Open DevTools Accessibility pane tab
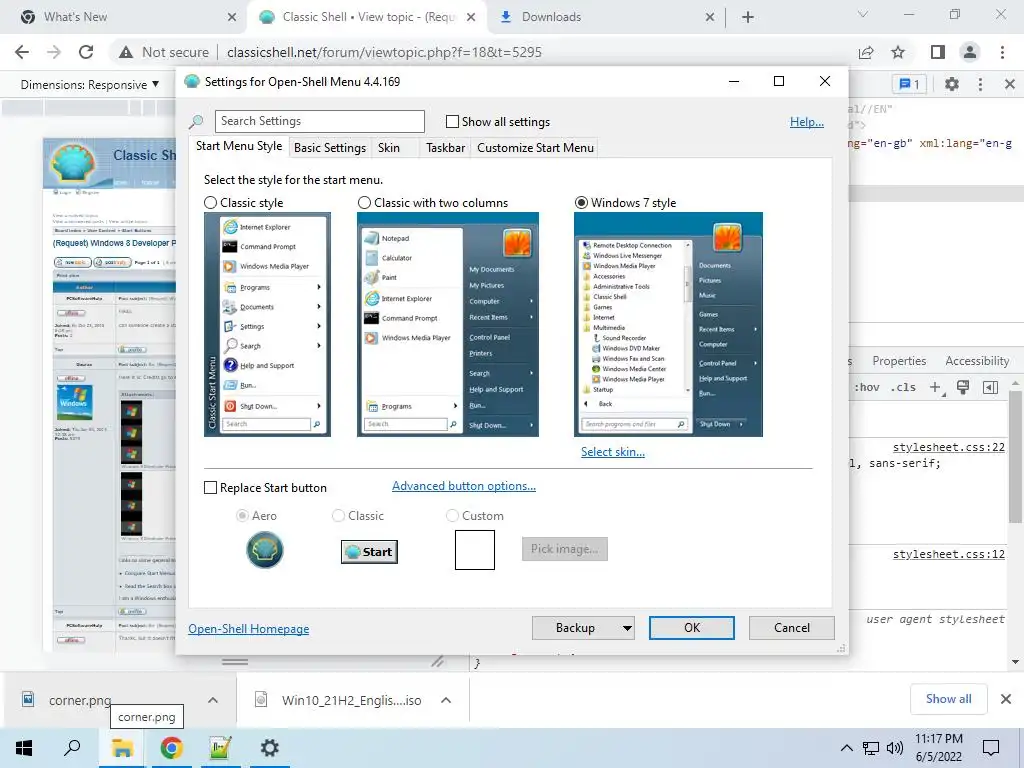1024x768 pixels. coord(977,361)
